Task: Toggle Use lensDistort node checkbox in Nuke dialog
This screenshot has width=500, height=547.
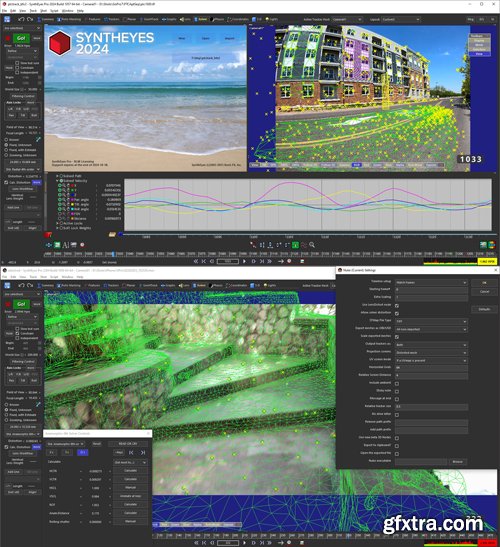Action: (x=397, y=305)
